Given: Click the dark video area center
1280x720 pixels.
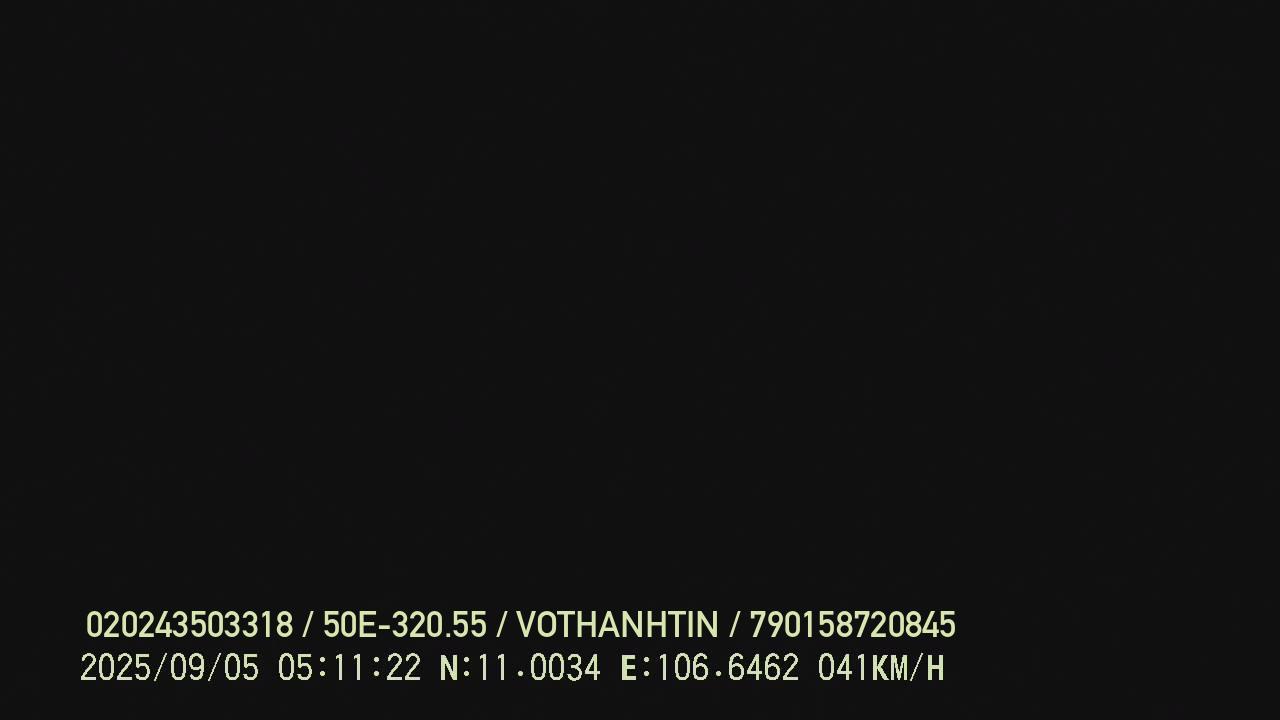Looking at the screenshot, I should (x=640, y=300).
